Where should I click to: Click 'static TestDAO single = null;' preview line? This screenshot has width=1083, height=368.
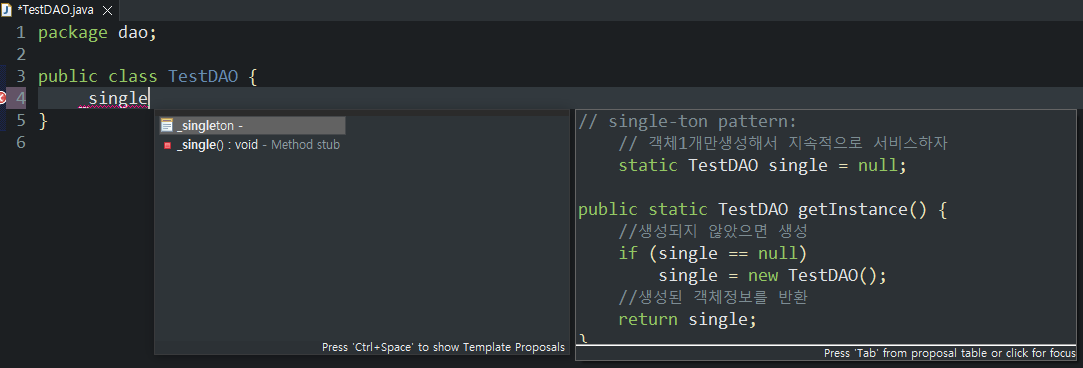(762, 166)
